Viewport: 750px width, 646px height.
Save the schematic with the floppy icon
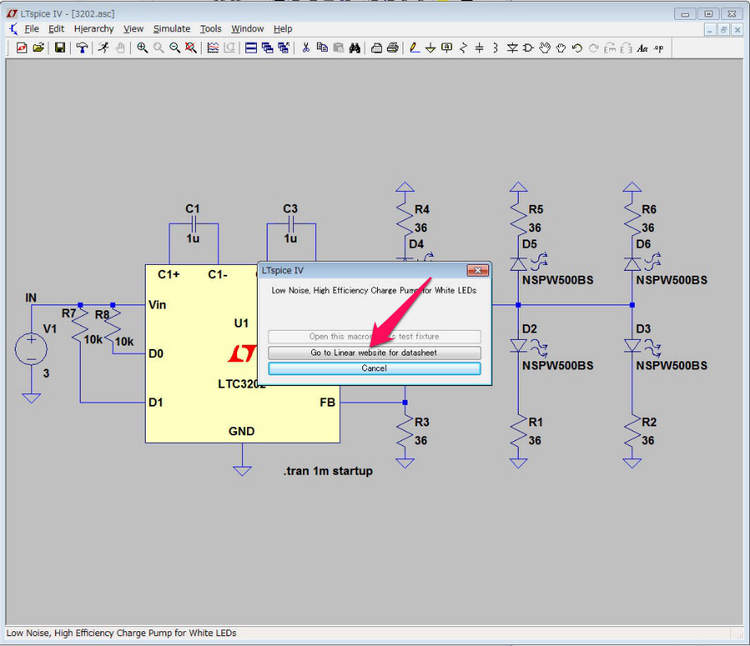point(60,48)
